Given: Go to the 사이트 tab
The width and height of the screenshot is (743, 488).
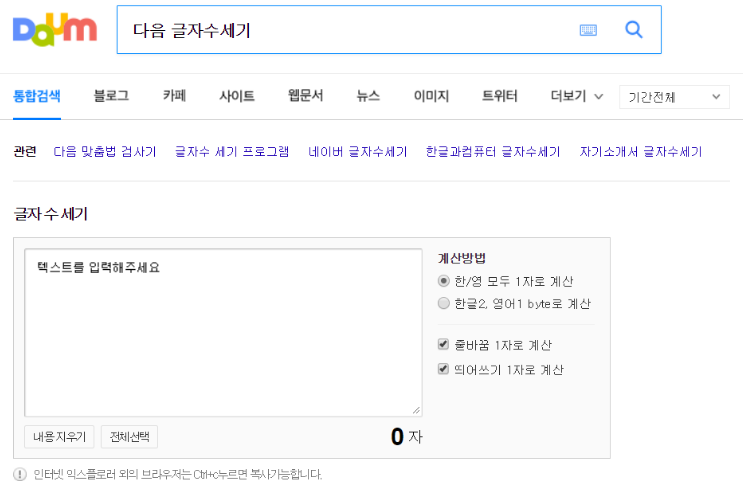Looking at the screenshot, I should 237,96.
